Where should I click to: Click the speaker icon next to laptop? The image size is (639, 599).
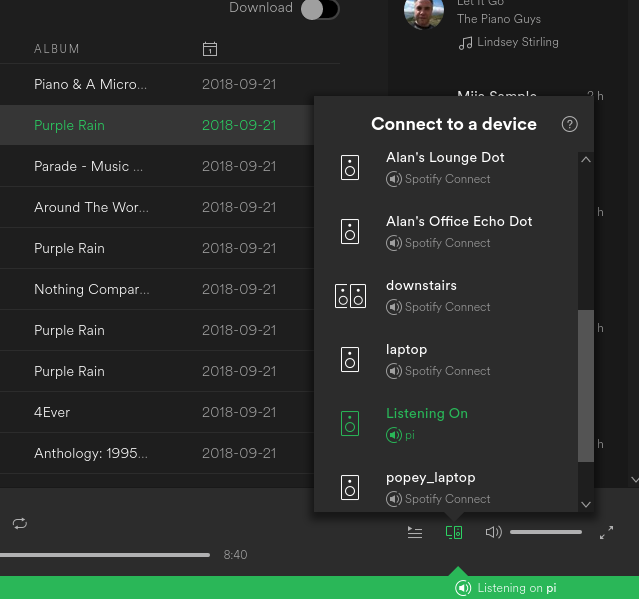(x=350, y=359)
